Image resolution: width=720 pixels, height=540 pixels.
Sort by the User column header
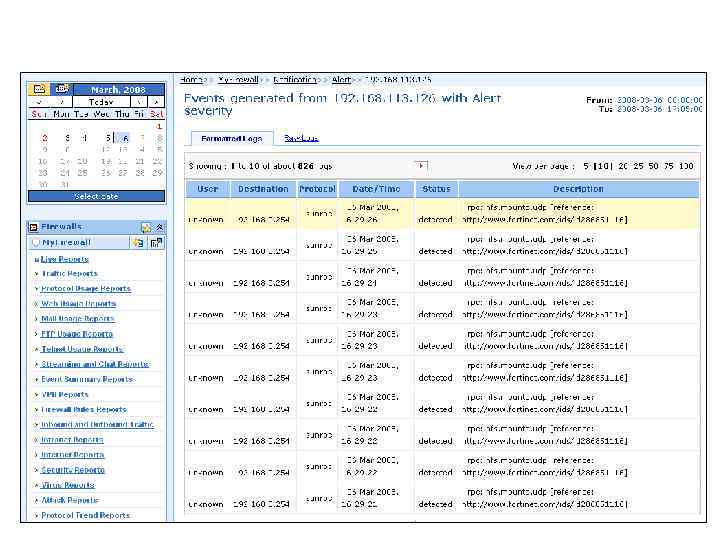pos(208,189)
